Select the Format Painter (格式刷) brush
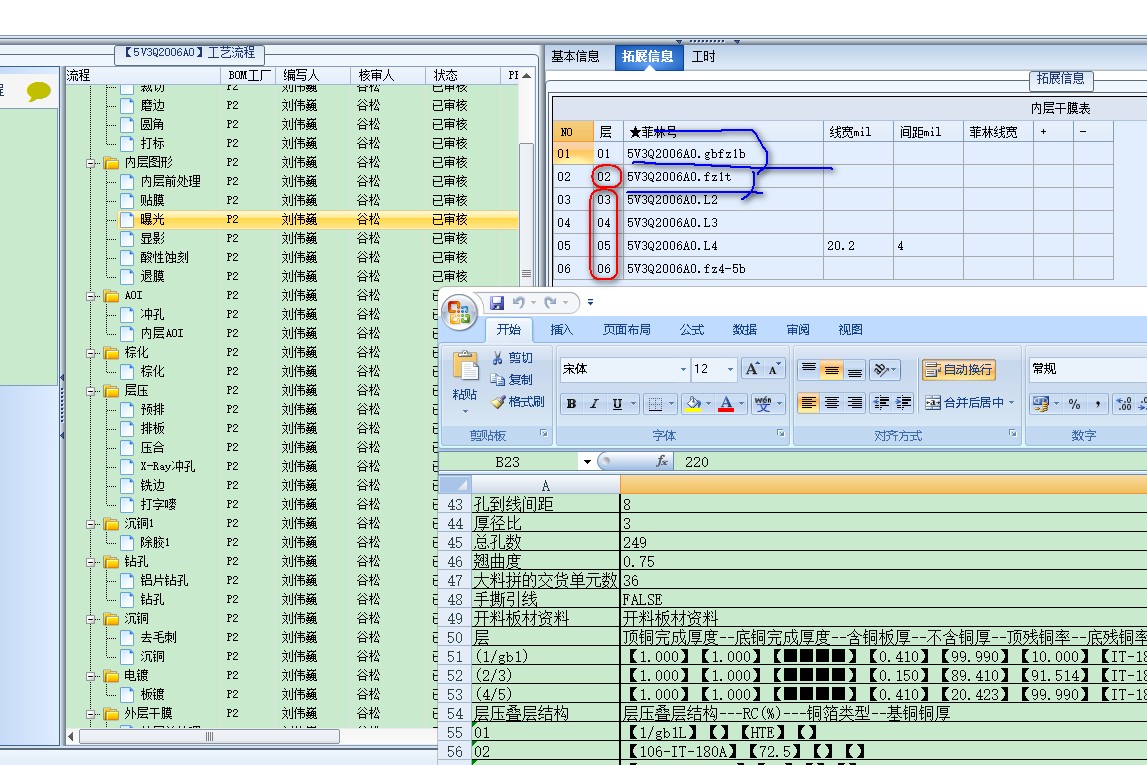 point(498,402)
